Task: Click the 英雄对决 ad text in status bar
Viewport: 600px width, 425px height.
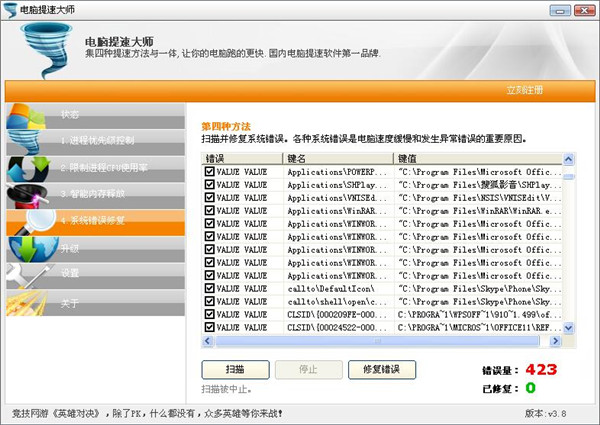Action: coord(147,414)
